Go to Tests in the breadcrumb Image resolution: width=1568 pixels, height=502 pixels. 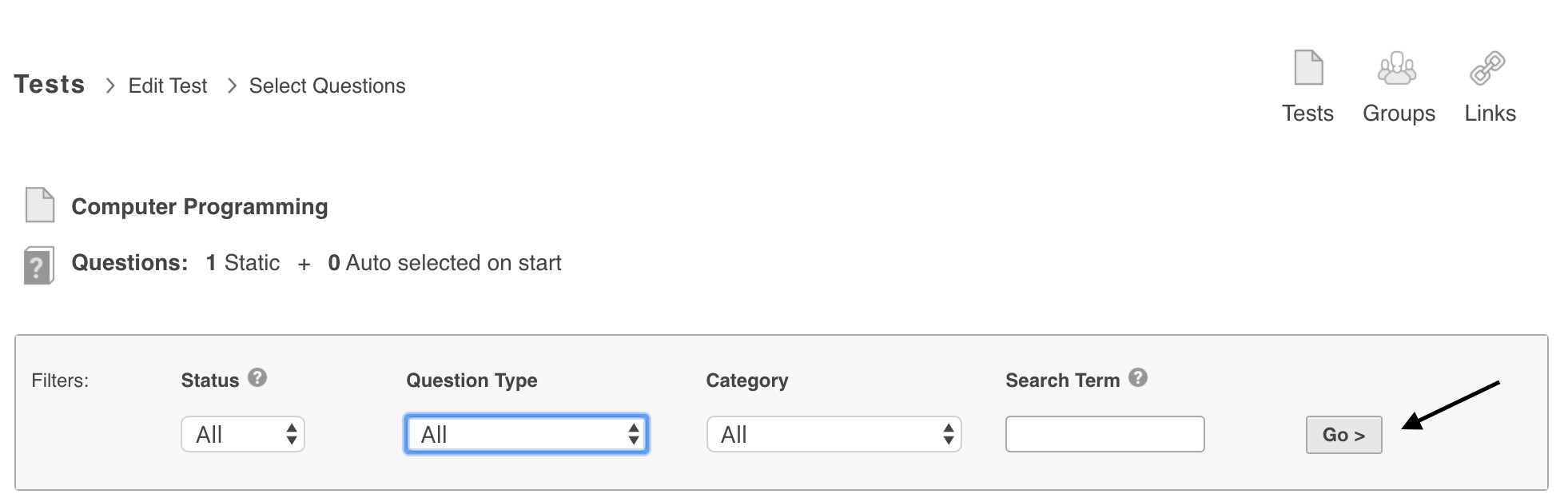pyautogui.click(x=50, y=85)
